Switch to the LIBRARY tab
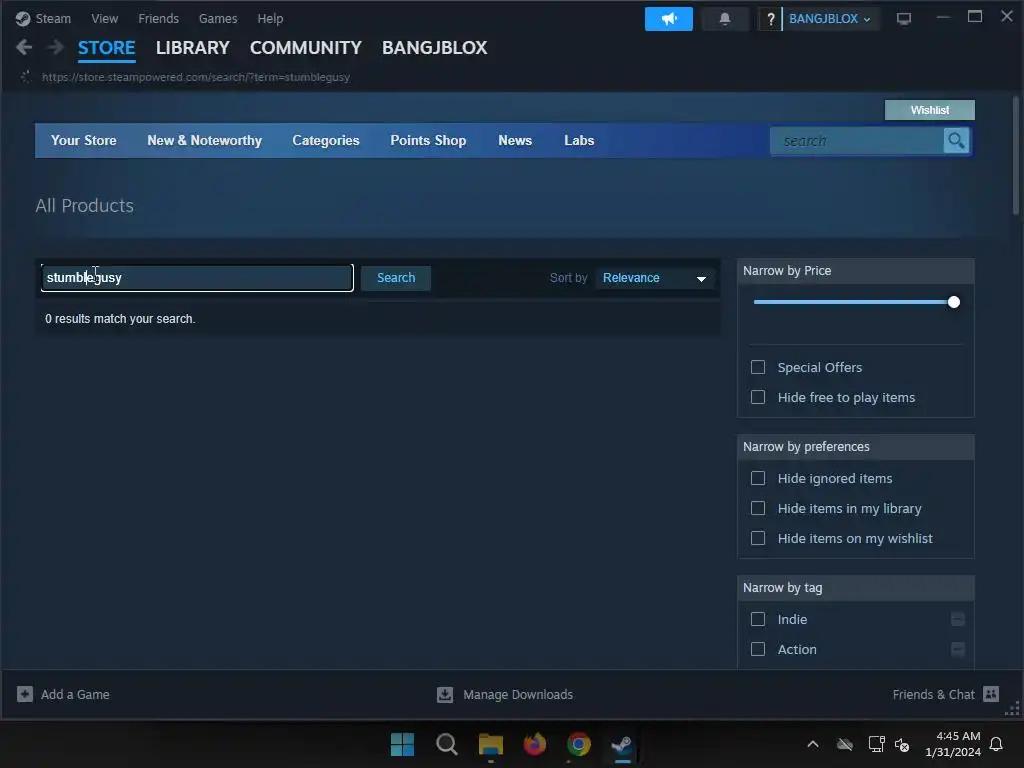This screenshot has width=1024, height=768. [193, 48]
